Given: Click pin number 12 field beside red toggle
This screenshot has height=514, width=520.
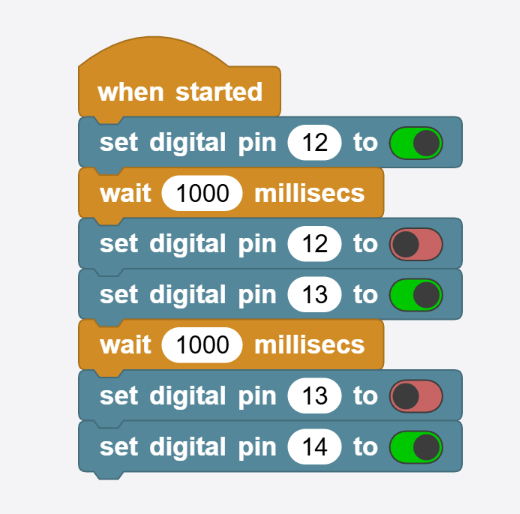Looking at the screenshot, I should [x=315, y=244].
